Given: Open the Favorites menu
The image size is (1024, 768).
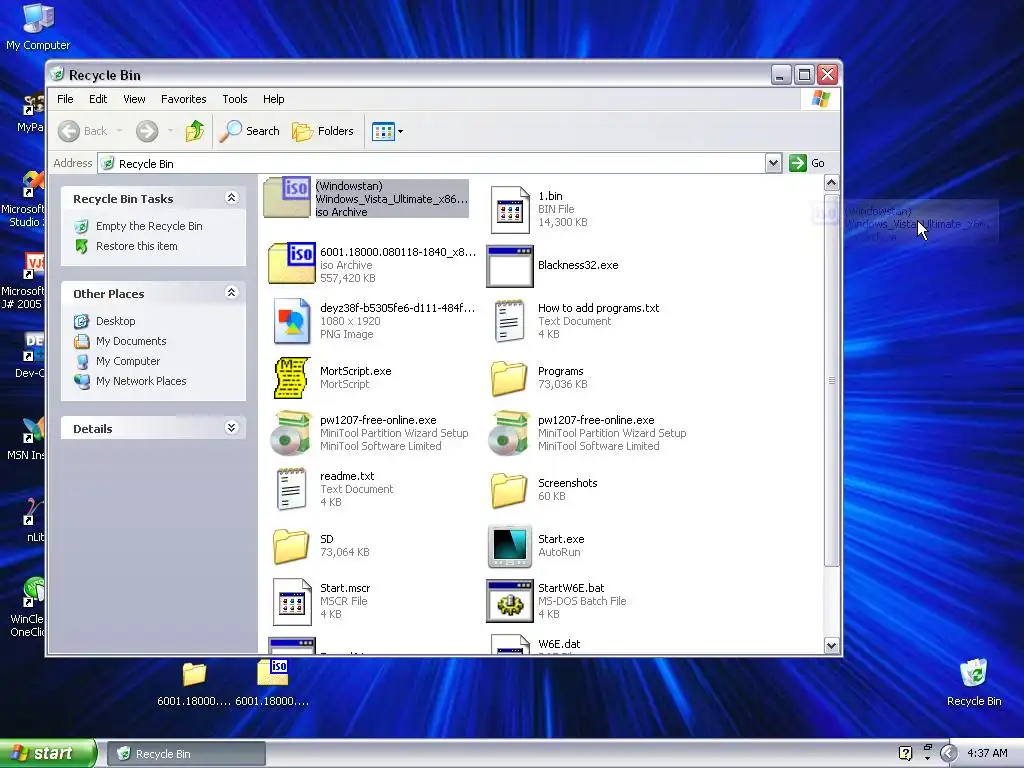Looking at the screenshot, I should pyautogui.click(x=184, y=99).
